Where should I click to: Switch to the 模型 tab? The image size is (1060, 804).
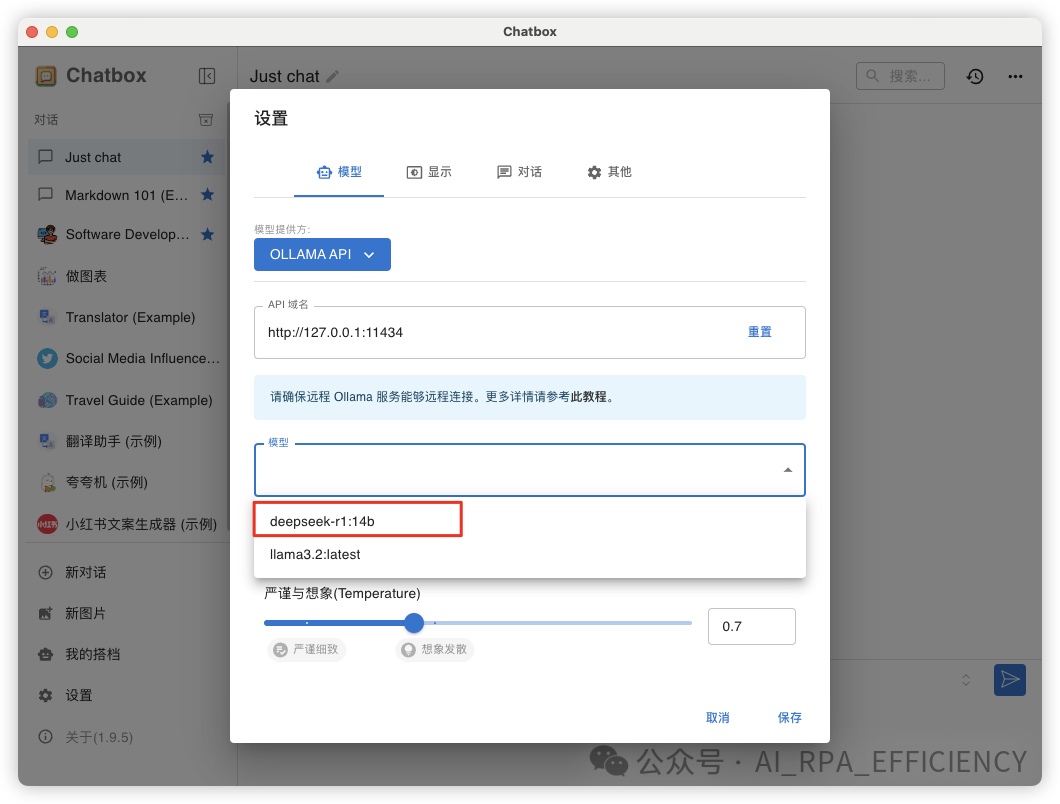(339, 172)
